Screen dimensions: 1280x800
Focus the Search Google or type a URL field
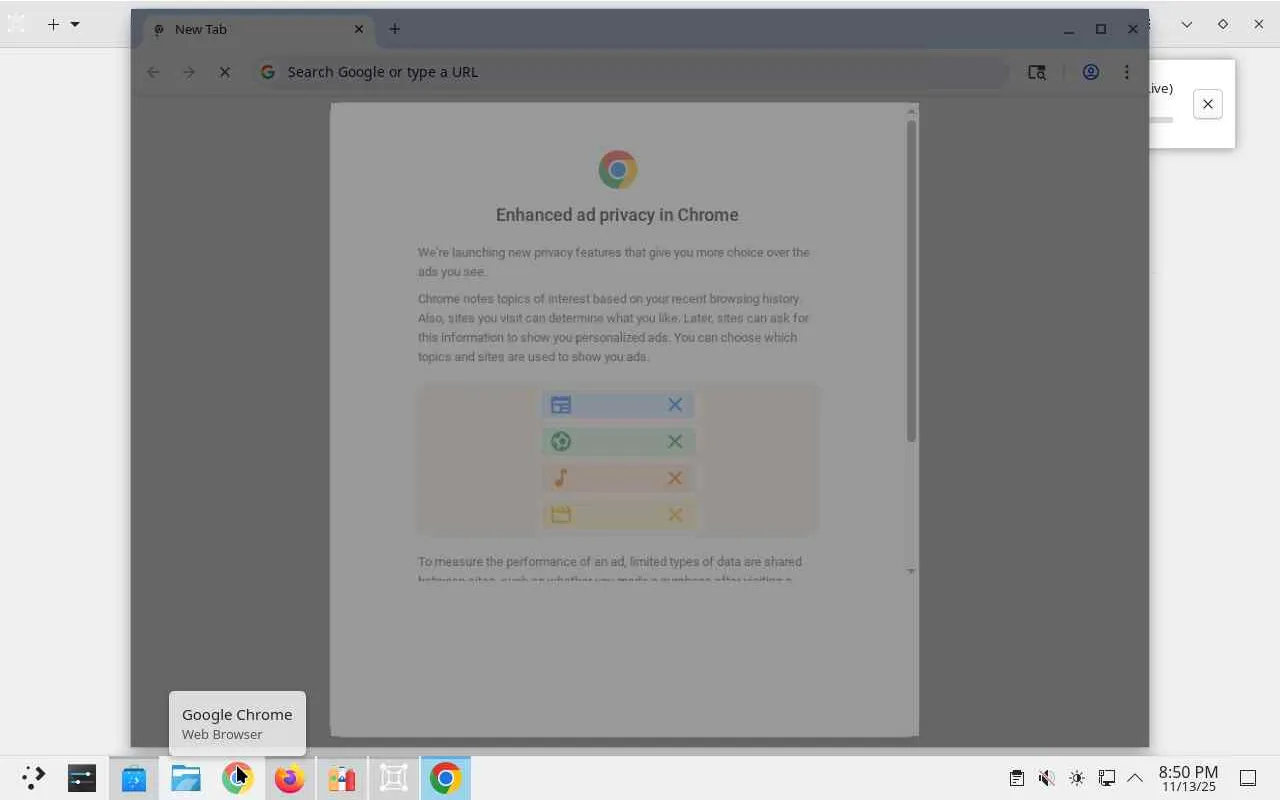click(630, 72)
